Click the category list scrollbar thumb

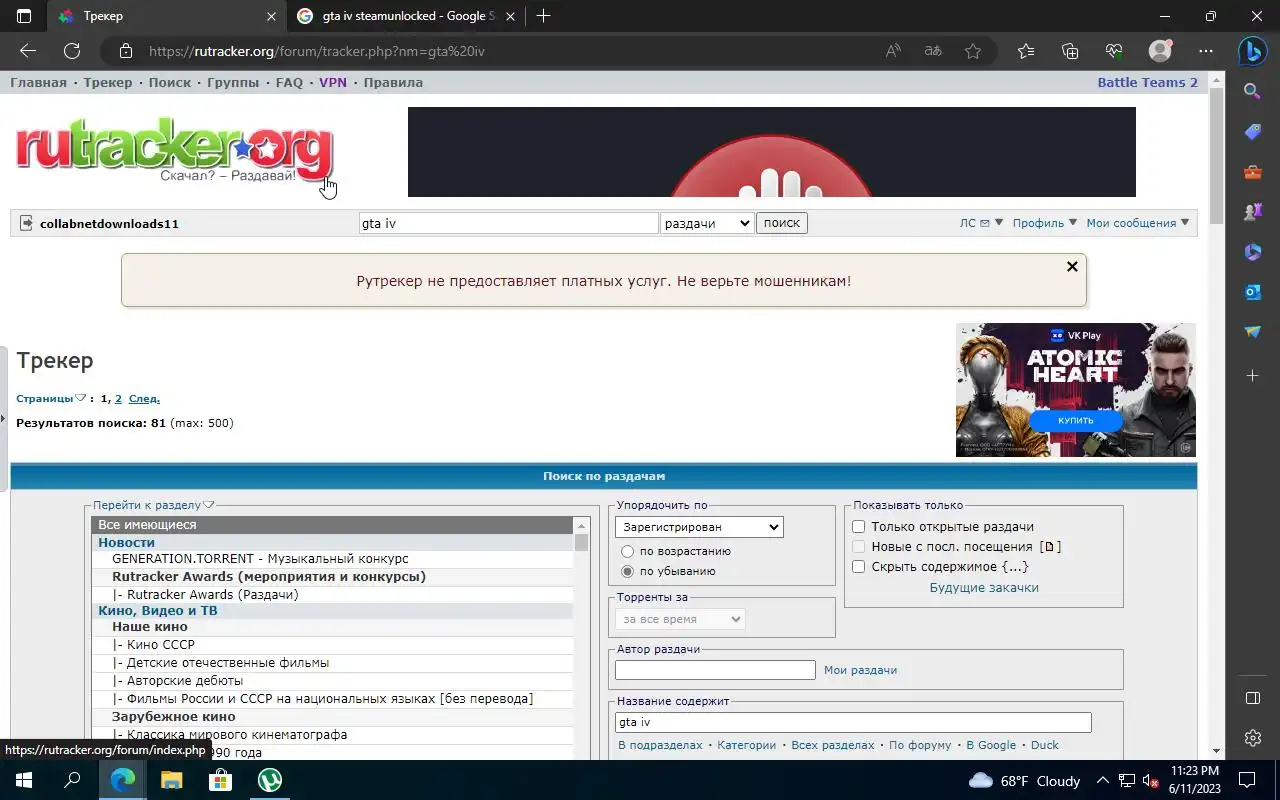(x=581, y=542)
